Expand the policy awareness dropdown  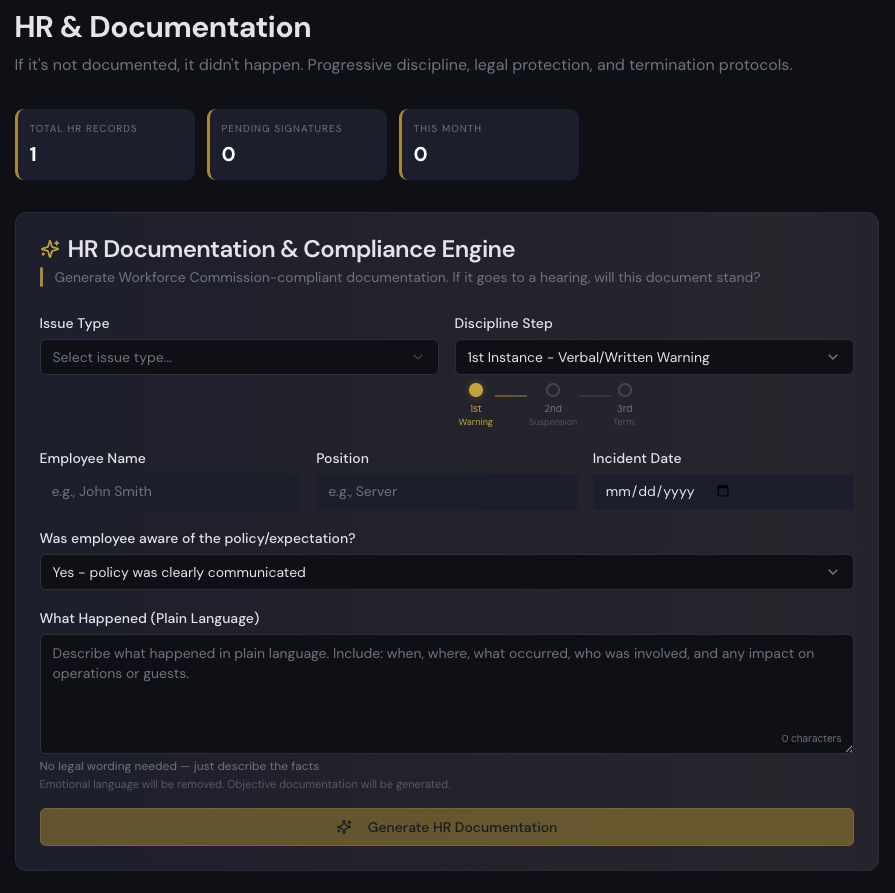click(446, 572)
